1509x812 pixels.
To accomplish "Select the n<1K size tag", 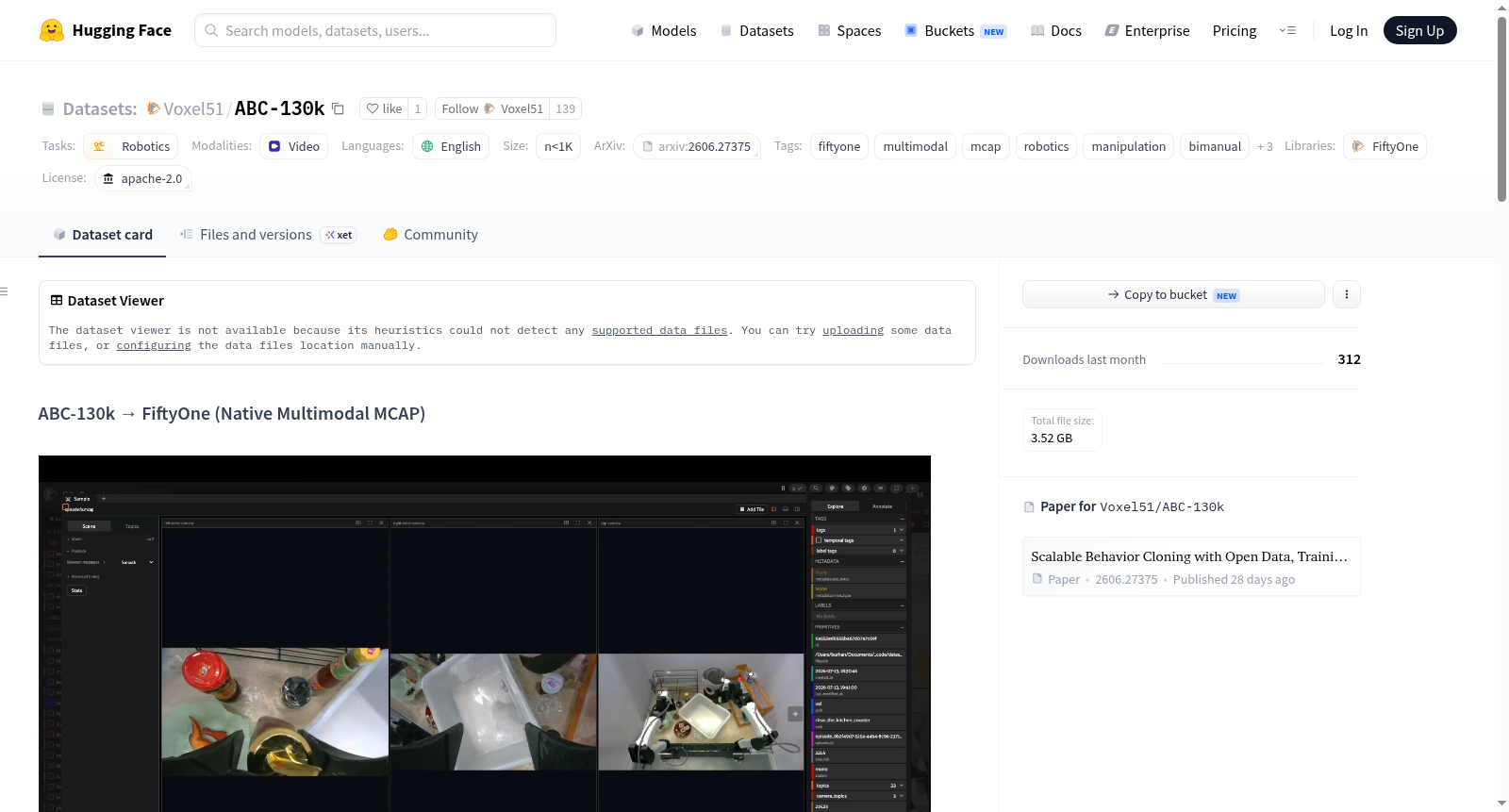I will [x=558, y=146].
